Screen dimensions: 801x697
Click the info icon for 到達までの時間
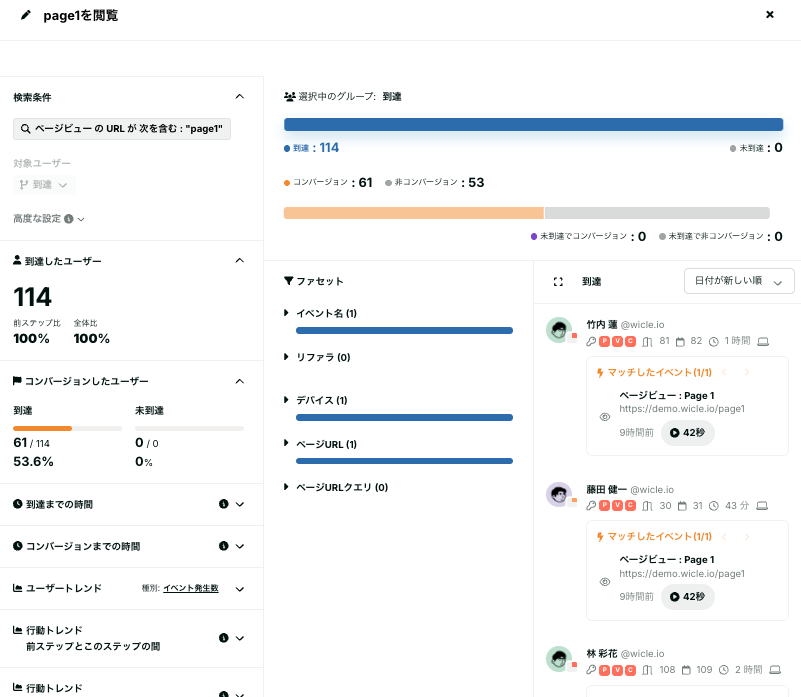coord(224,504)
